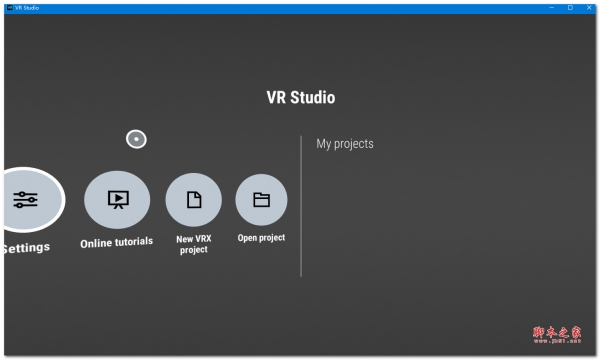
Task: Click the Settings label text
Action: 26,248
